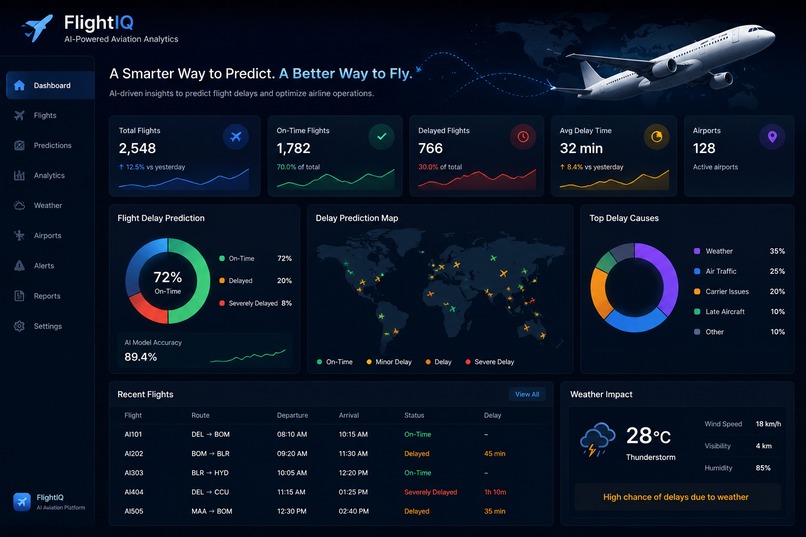The width and height of the screenshot is (806, 537).
Task: Click the Alerts sidebar label
Action: 44,266
